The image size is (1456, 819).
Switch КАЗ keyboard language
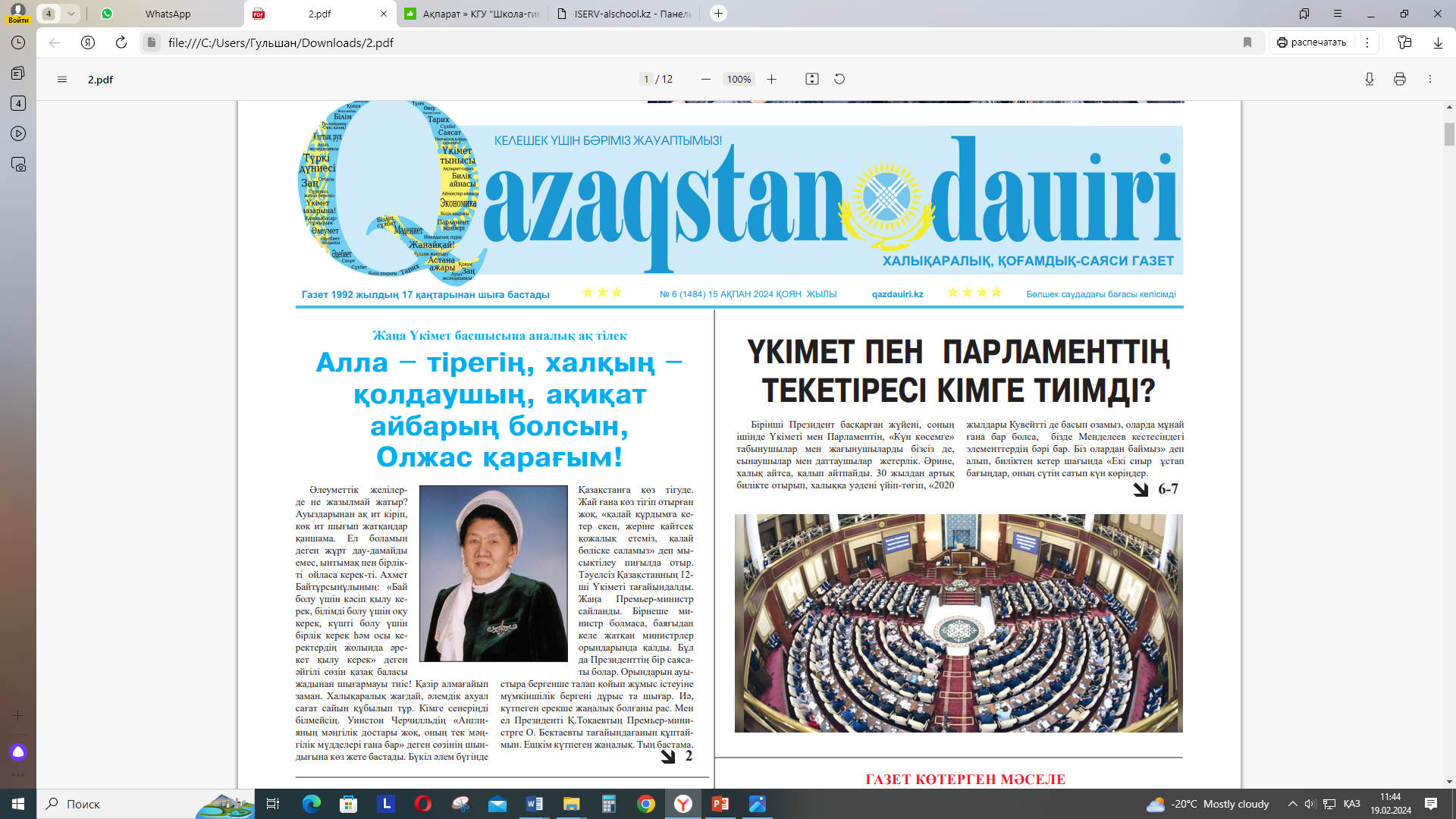[1352, 804]
